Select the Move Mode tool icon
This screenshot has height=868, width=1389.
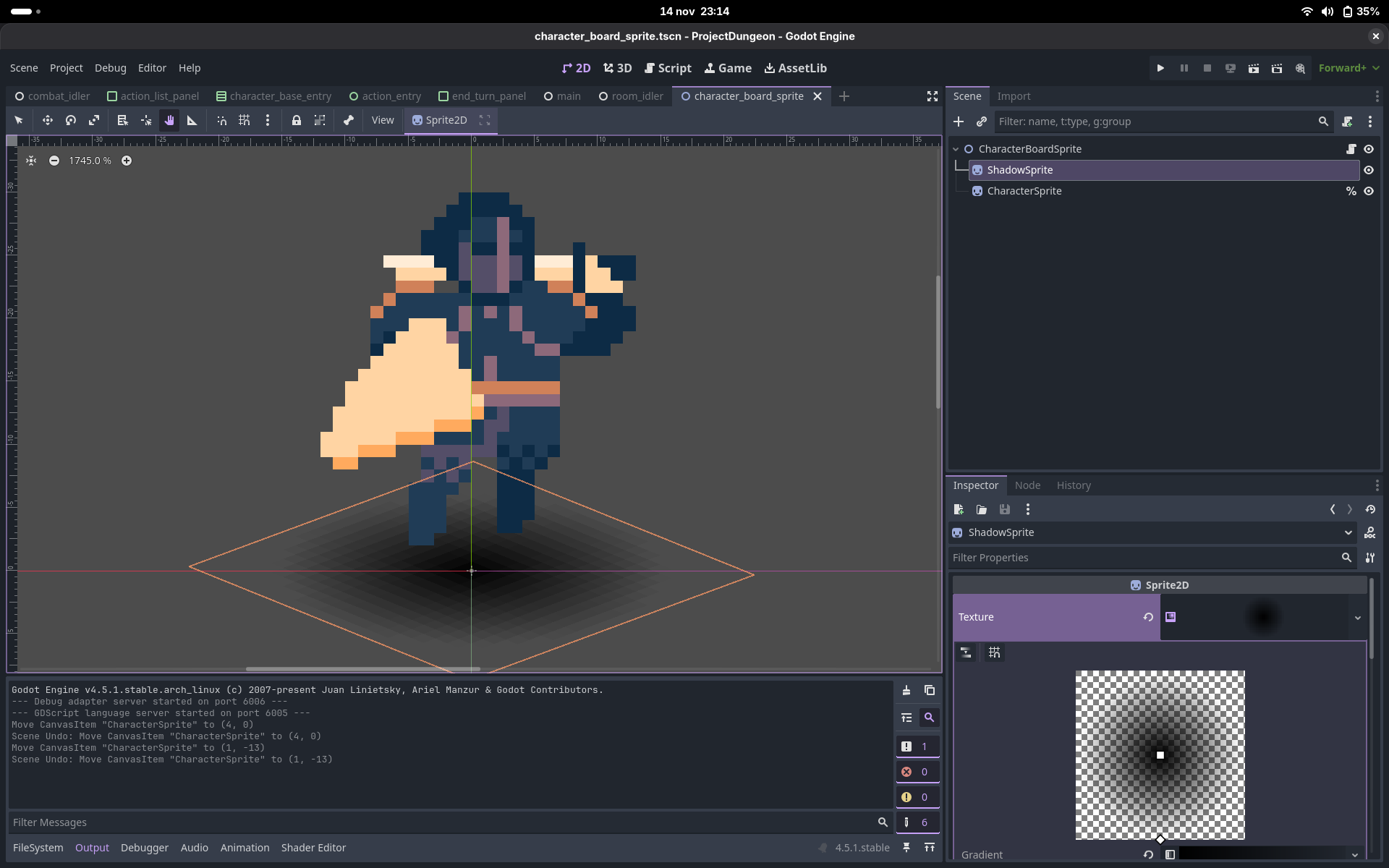pyautogui.click(x=48, y=120)
